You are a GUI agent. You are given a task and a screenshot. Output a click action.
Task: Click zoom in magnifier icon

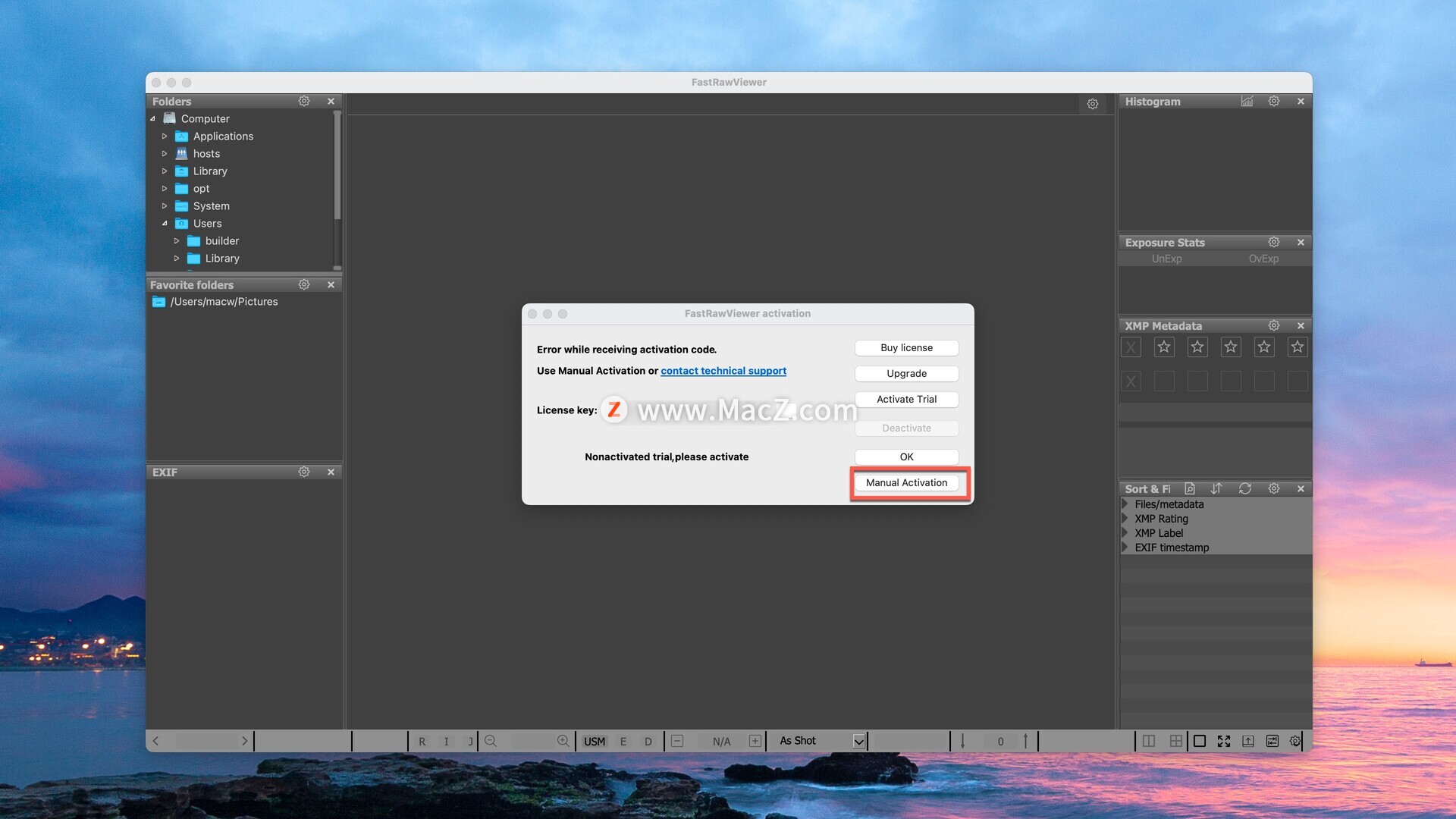pyautogui.click(x=563, y=741)
